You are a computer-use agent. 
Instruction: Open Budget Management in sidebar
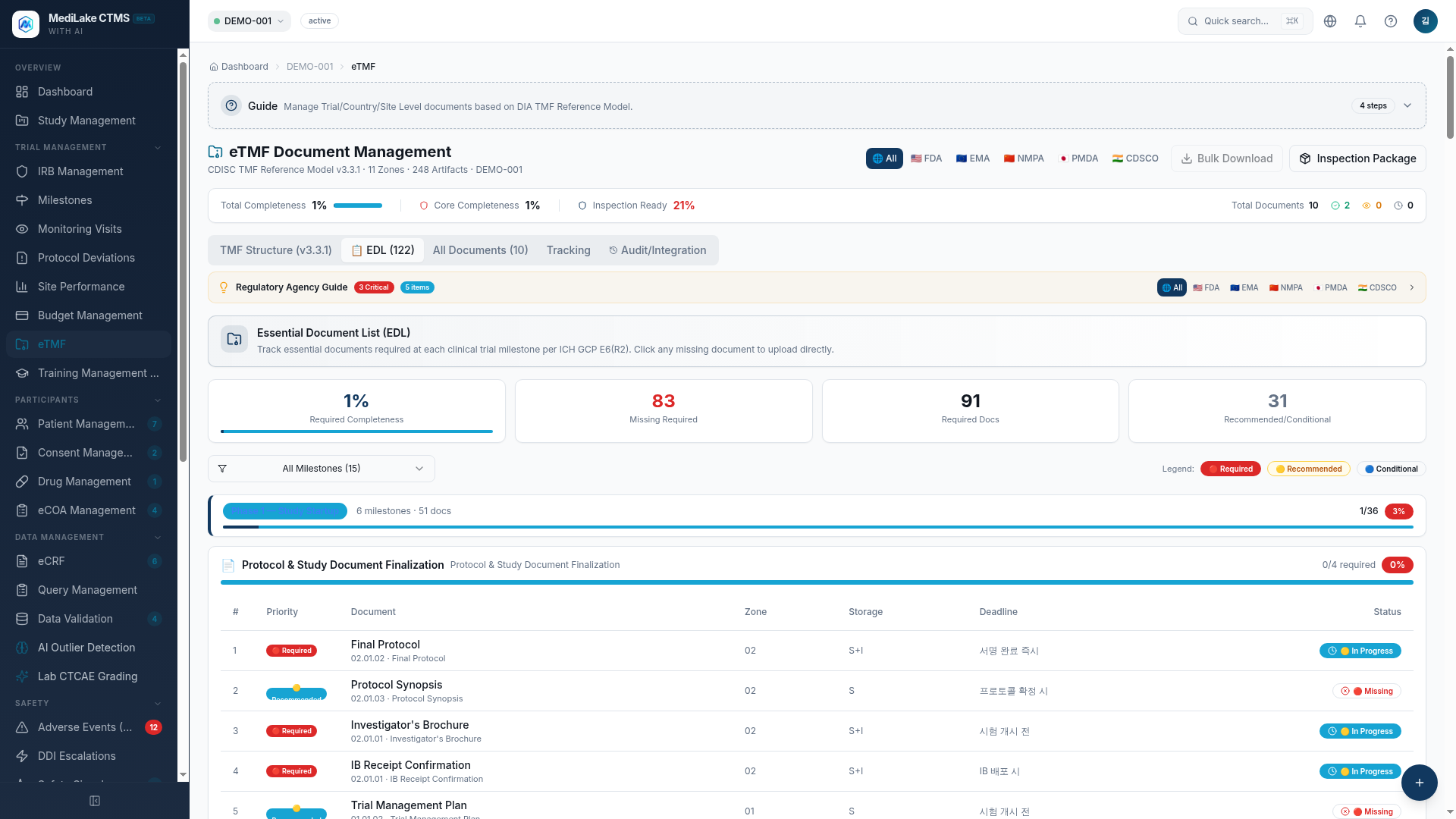point(89,315)
